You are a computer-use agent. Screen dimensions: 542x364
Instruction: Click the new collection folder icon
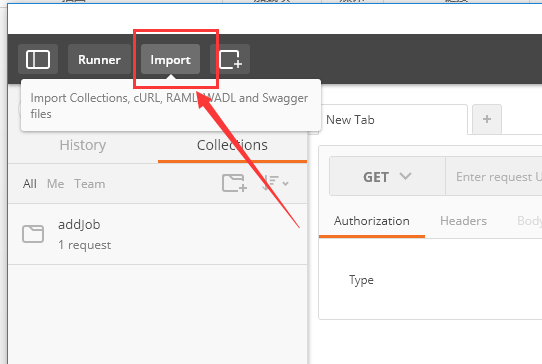(x=234, y=183)
